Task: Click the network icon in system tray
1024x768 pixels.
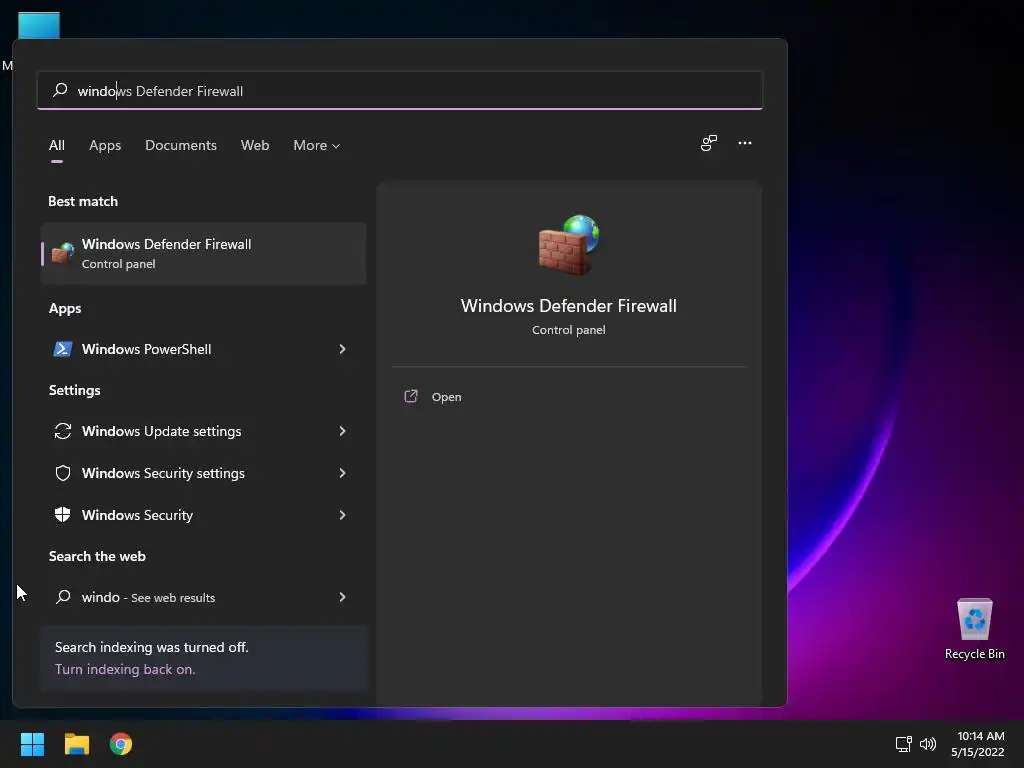Action: [903, 744]
